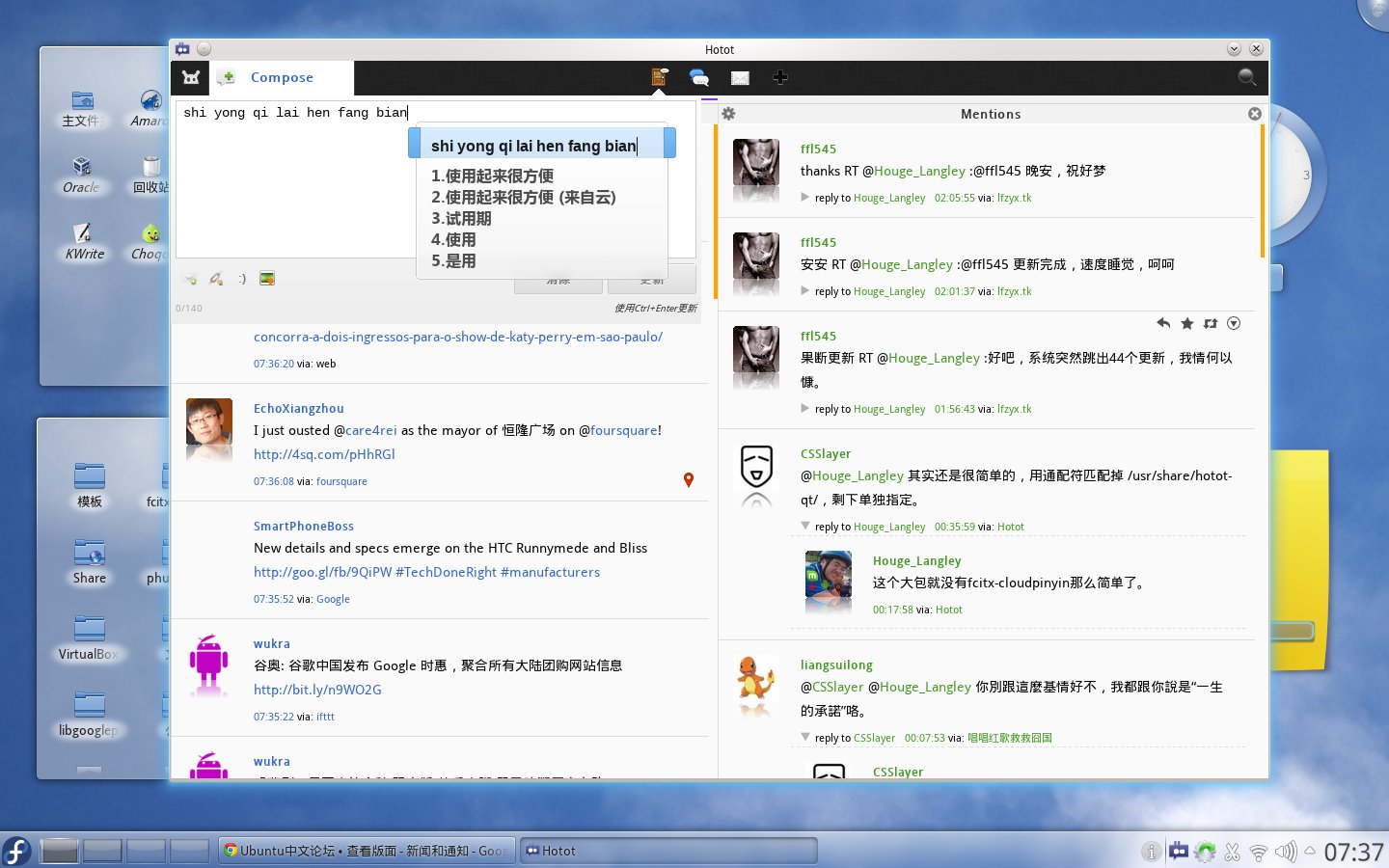Click the upload image icon below compose box
Screen dimensions: 1389x868
[x=267, y=279]
